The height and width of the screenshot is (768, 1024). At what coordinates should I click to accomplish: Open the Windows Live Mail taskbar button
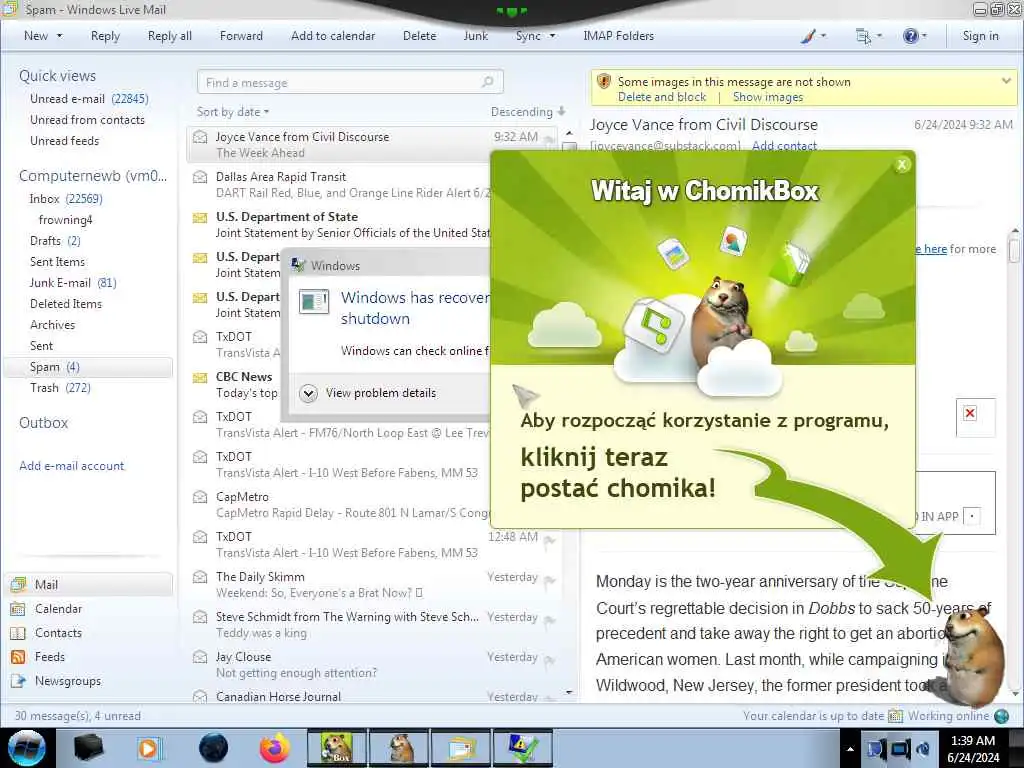click(x=461, y=748)
